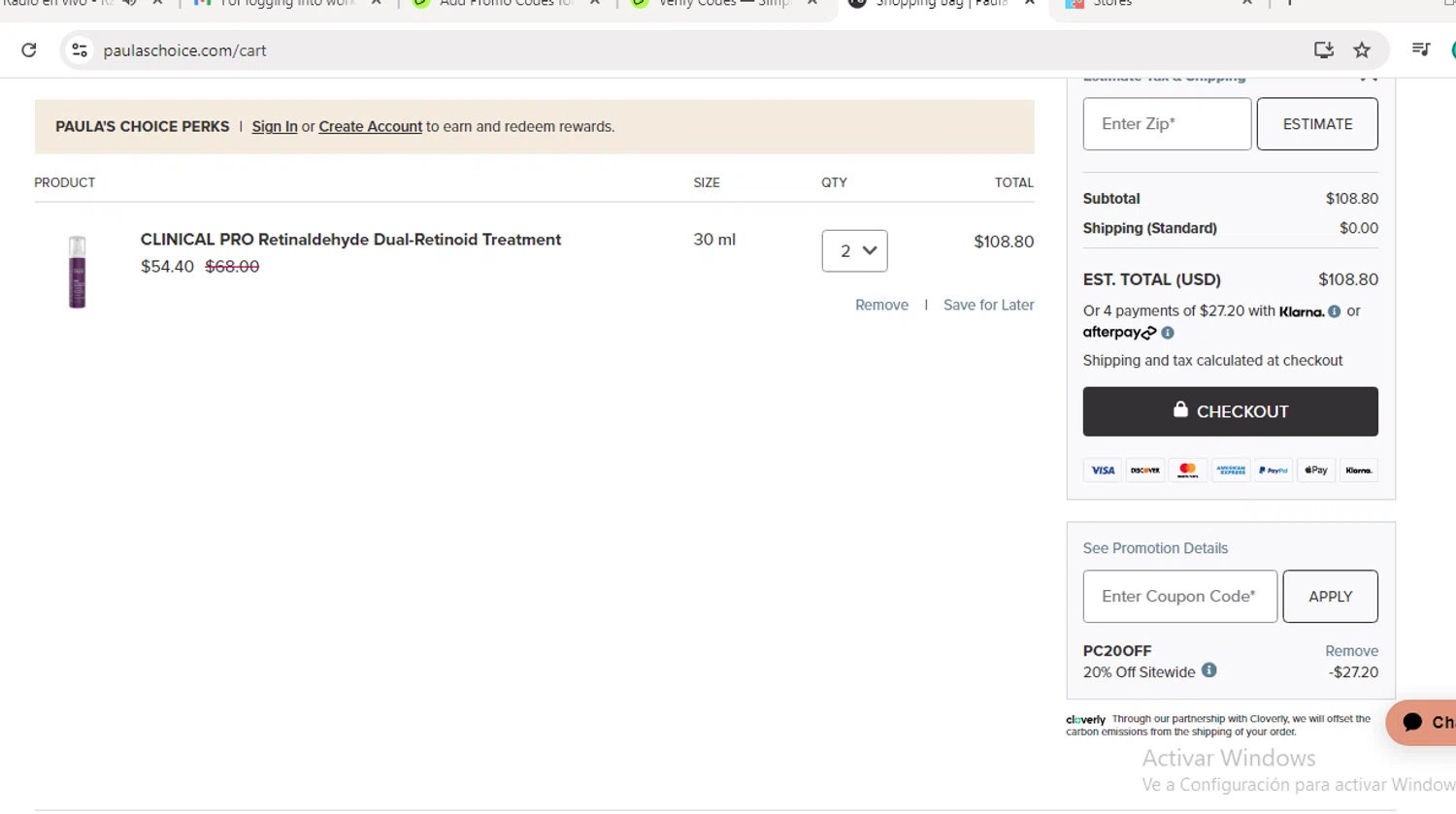Screen dimensions: 1456x814
Task: Remove the Retinaldehyde product from cart
Action: point(881,305)
